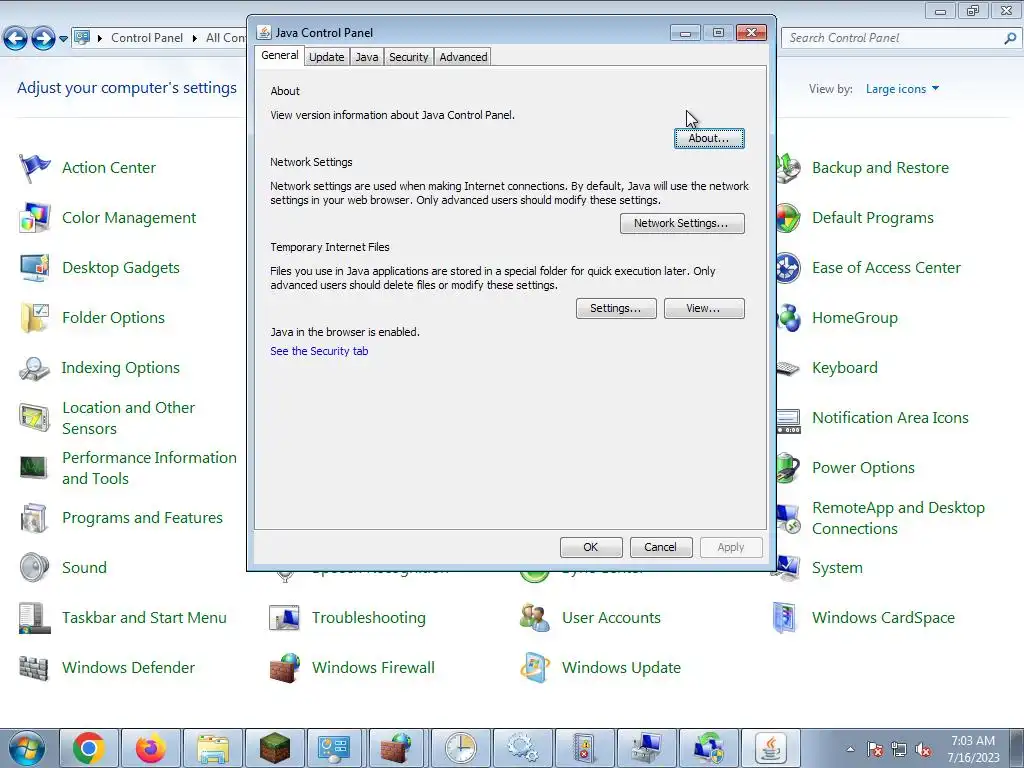Switch to the Advanced tab
Screen dimensions: 1024x768
[463, 57]
